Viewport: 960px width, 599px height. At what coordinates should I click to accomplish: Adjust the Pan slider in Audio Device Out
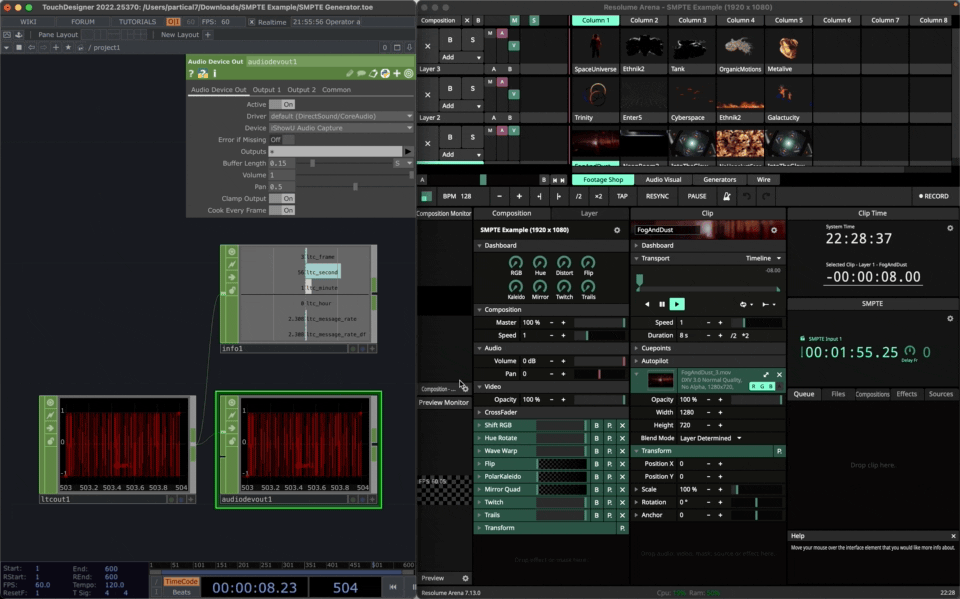(356, 187)
